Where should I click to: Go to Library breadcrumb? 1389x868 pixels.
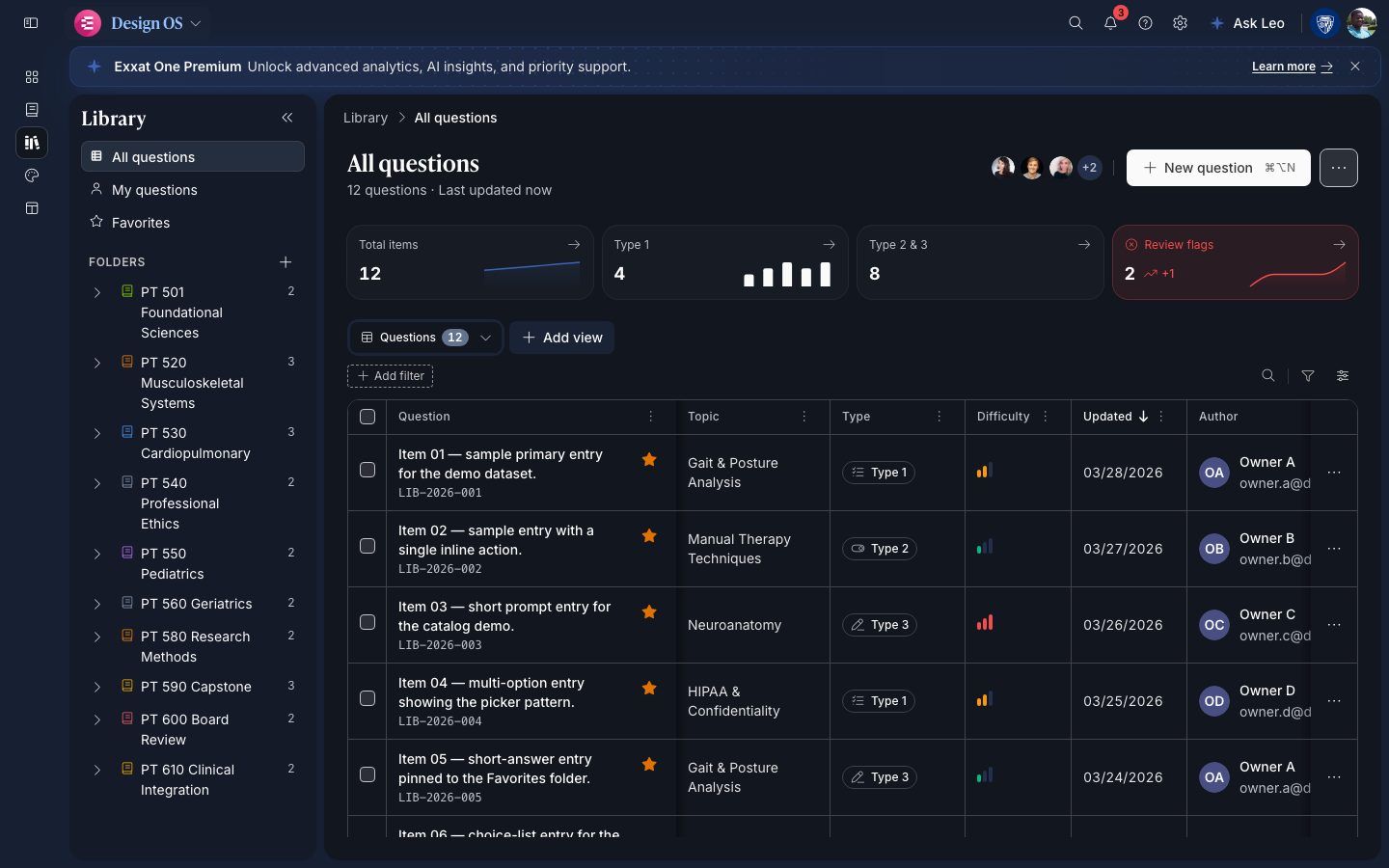[366, 118]
